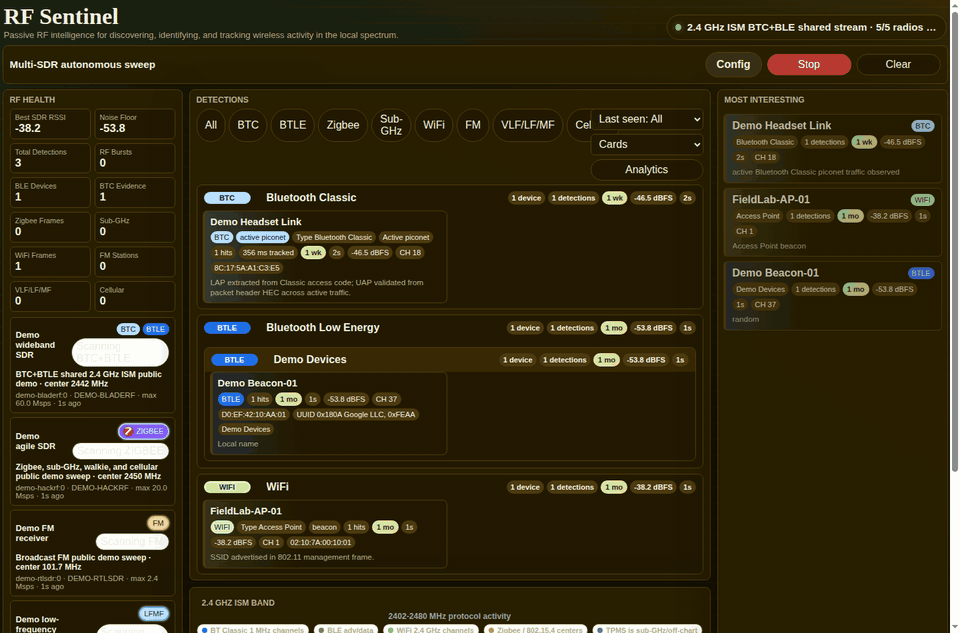The image size is (960, 633).
Task: Filter detections by Sub-GHz
Action: 391,125
